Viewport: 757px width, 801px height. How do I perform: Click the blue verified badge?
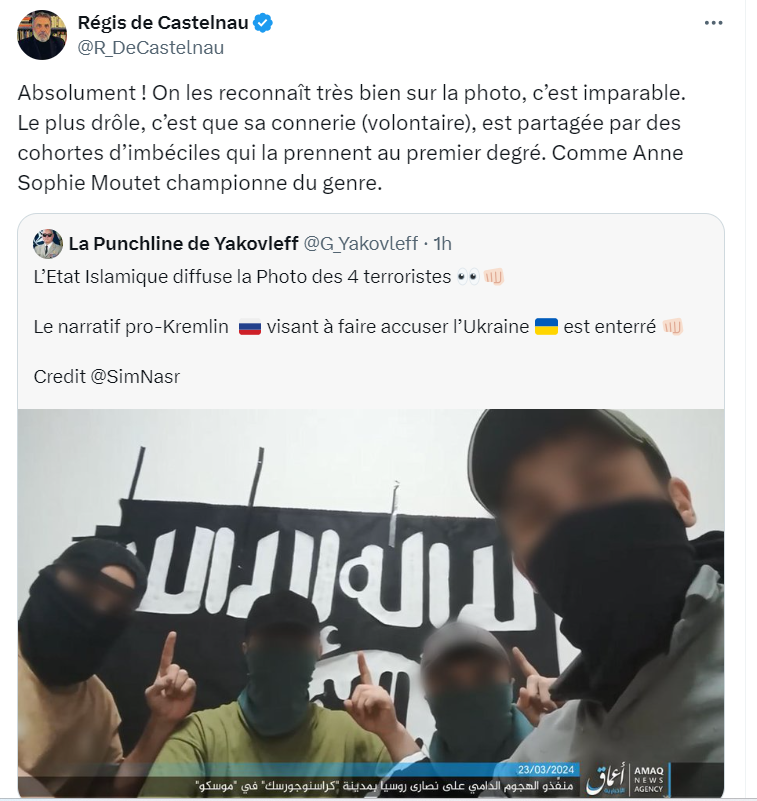(263, 23)
